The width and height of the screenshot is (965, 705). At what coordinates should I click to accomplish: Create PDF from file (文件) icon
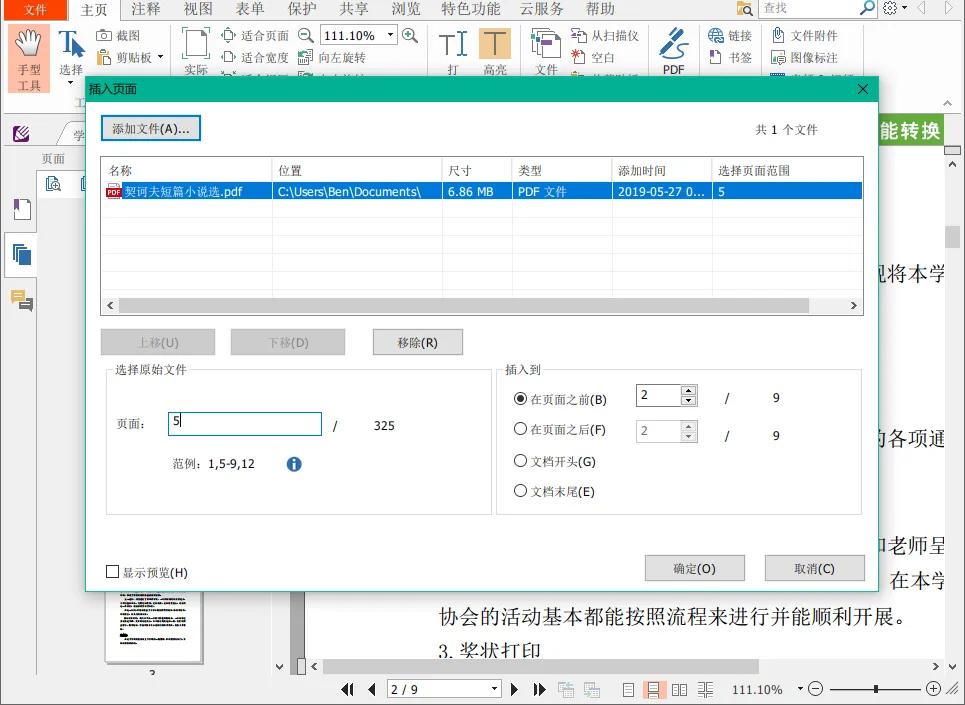pyautogui.click(x=546, y=52)
